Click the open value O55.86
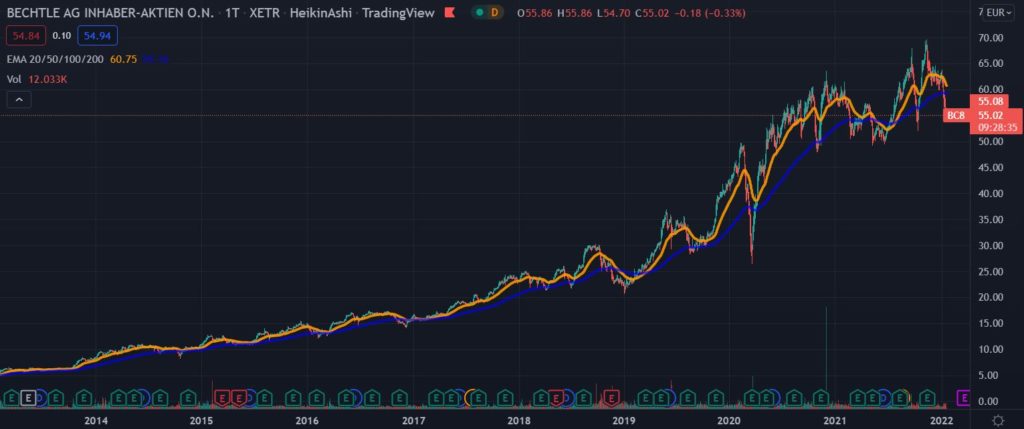This screenshot has width=1024, height=429. pos(534,13)
